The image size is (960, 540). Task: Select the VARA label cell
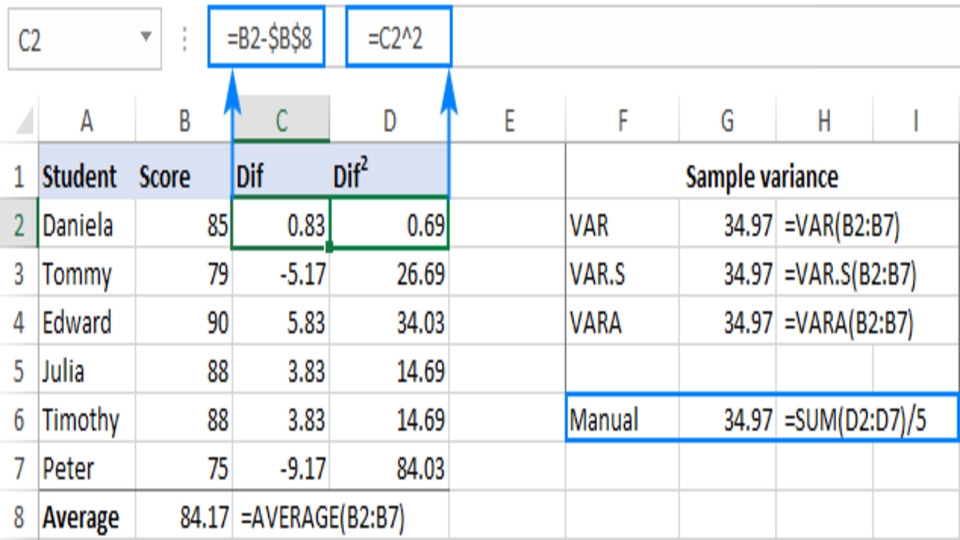[622, 322]
